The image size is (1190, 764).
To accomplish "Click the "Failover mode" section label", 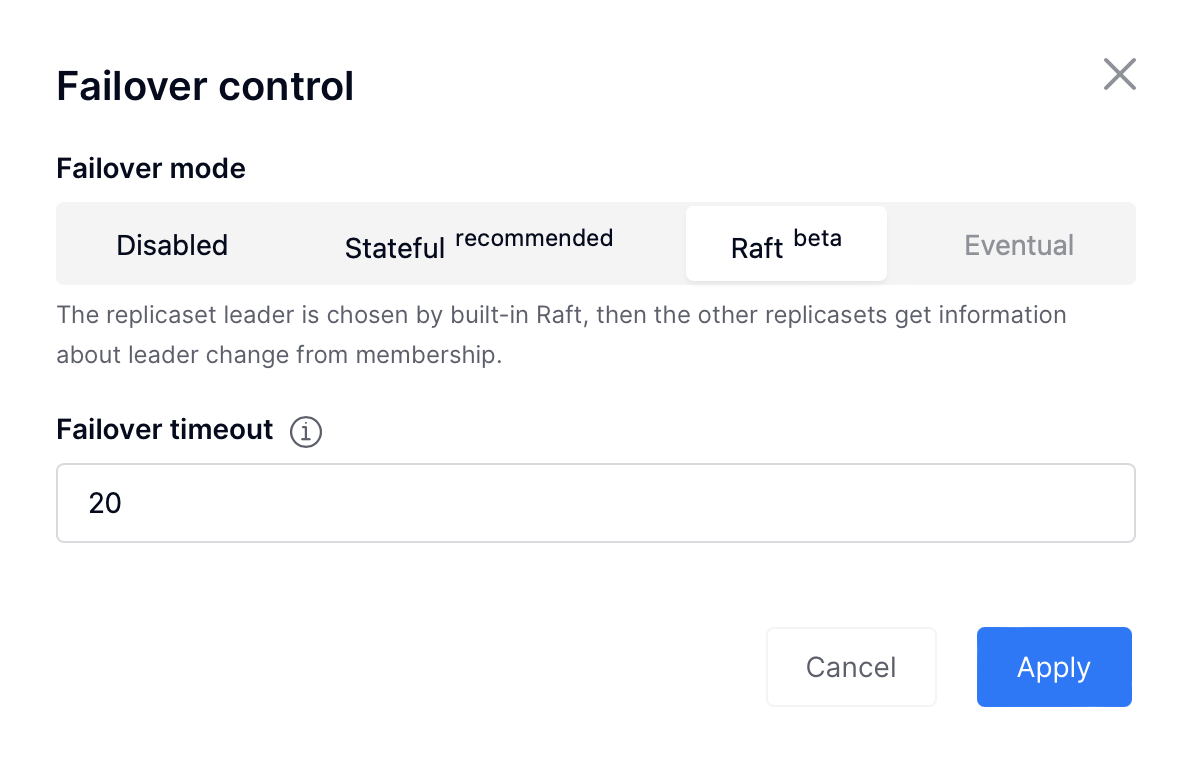I will [x=151, y=168].
